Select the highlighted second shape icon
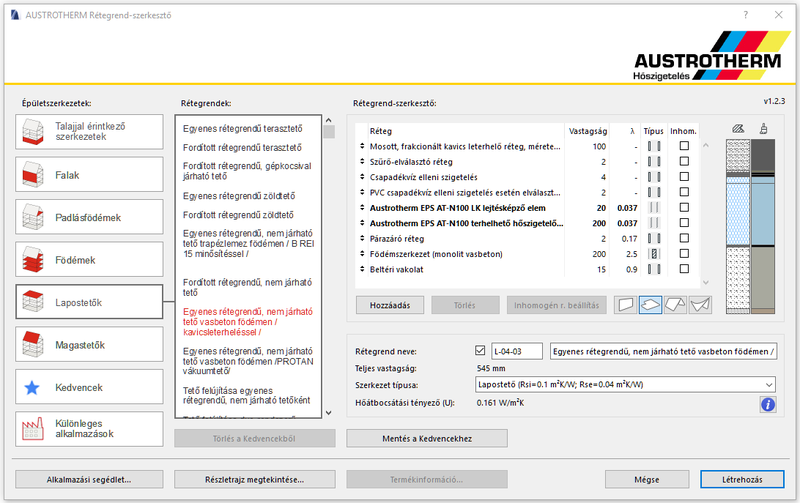The image size is (800, 503). (651, 305)
